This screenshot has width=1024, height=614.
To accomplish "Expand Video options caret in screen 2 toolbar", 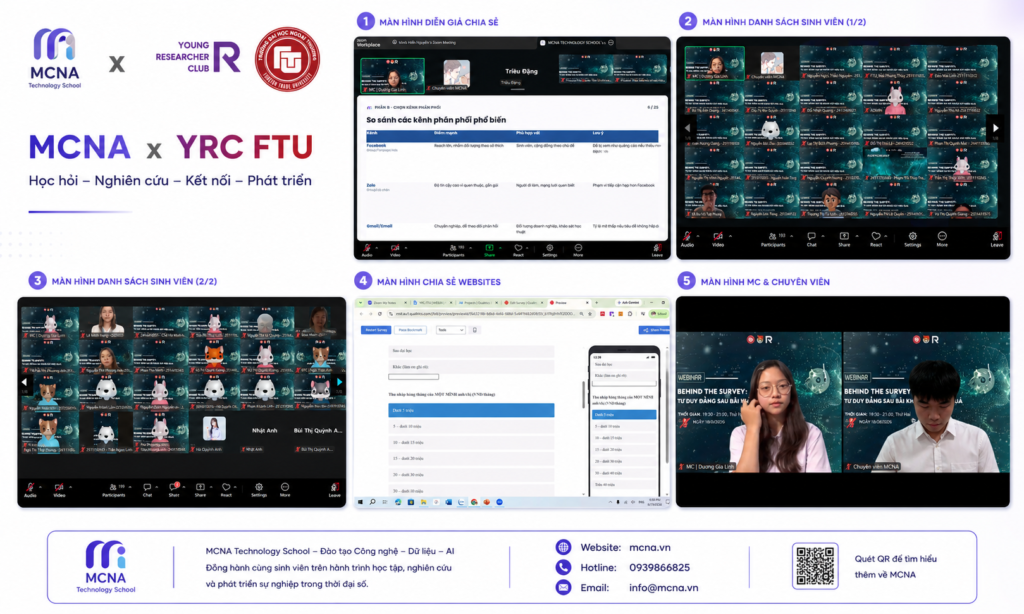I will pyautogui.click(x=730, y=236).
